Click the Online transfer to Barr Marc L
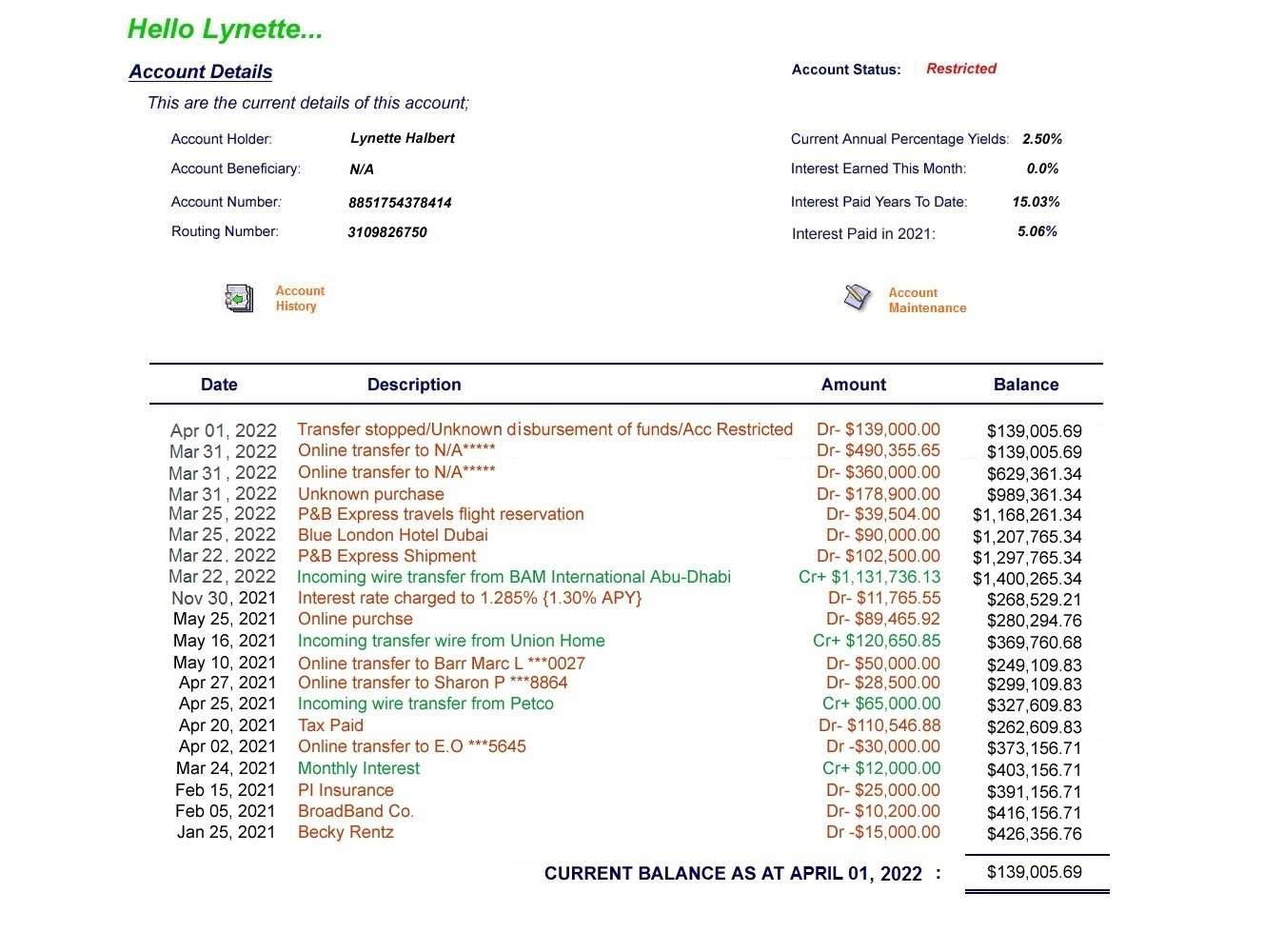The width and height of the screenshot is (1284, 952). click(x=441, y=664)
